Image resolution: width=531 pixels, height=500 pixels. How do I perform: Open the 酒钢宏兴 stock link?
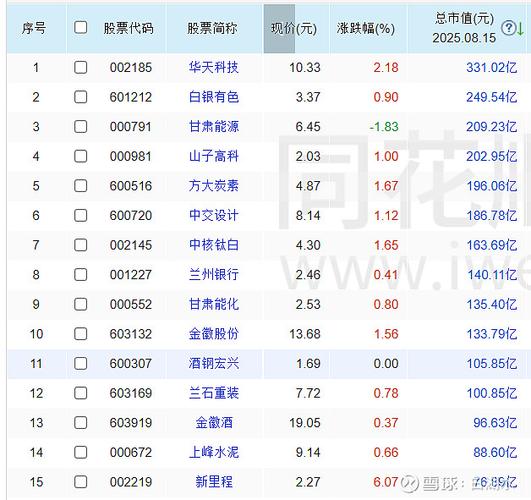tap(214, 363)
